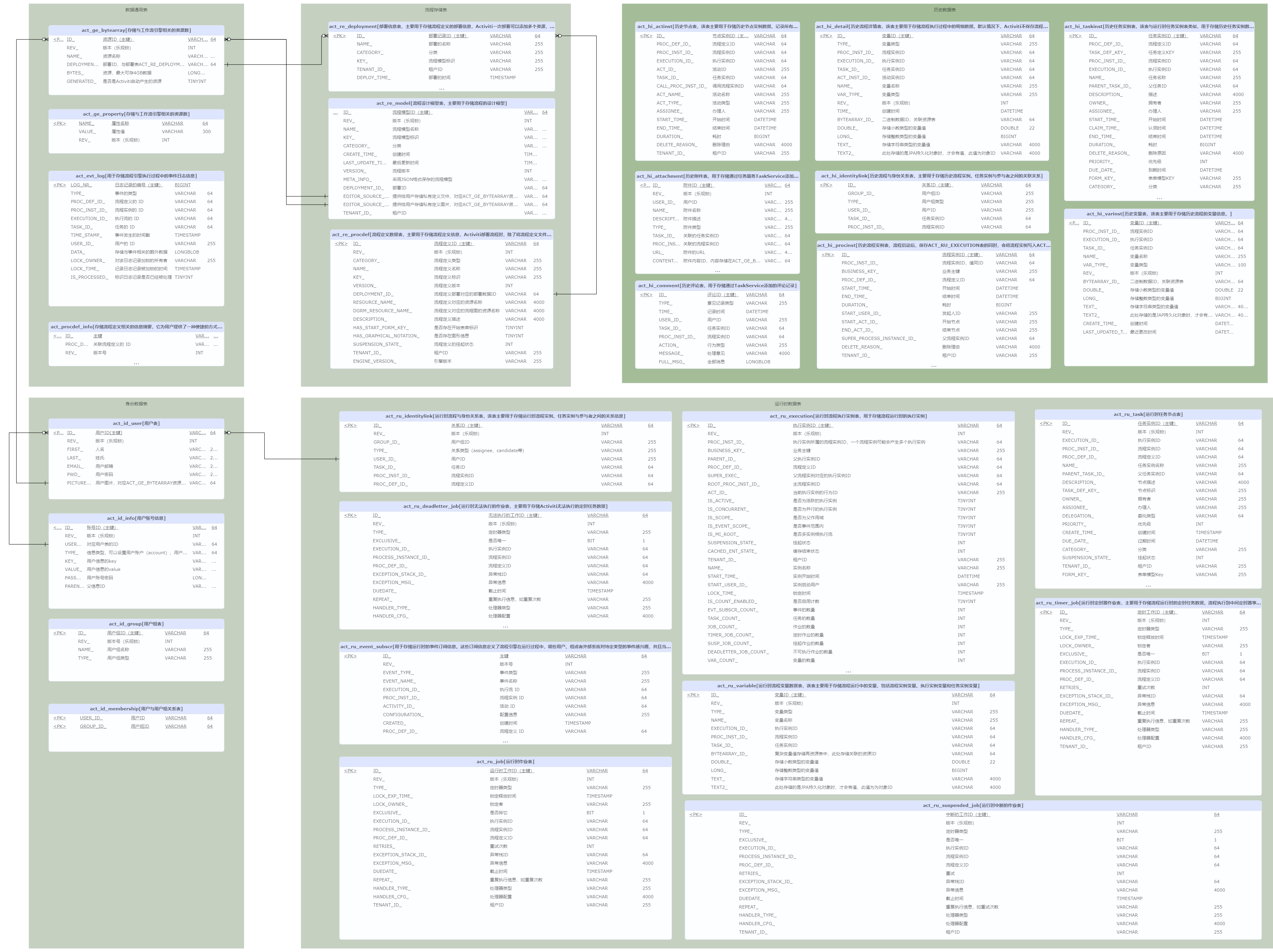
Task: Expand ellipsis below act_procdef_info rows
Action: pyautogui.click(x=136, y=364)
